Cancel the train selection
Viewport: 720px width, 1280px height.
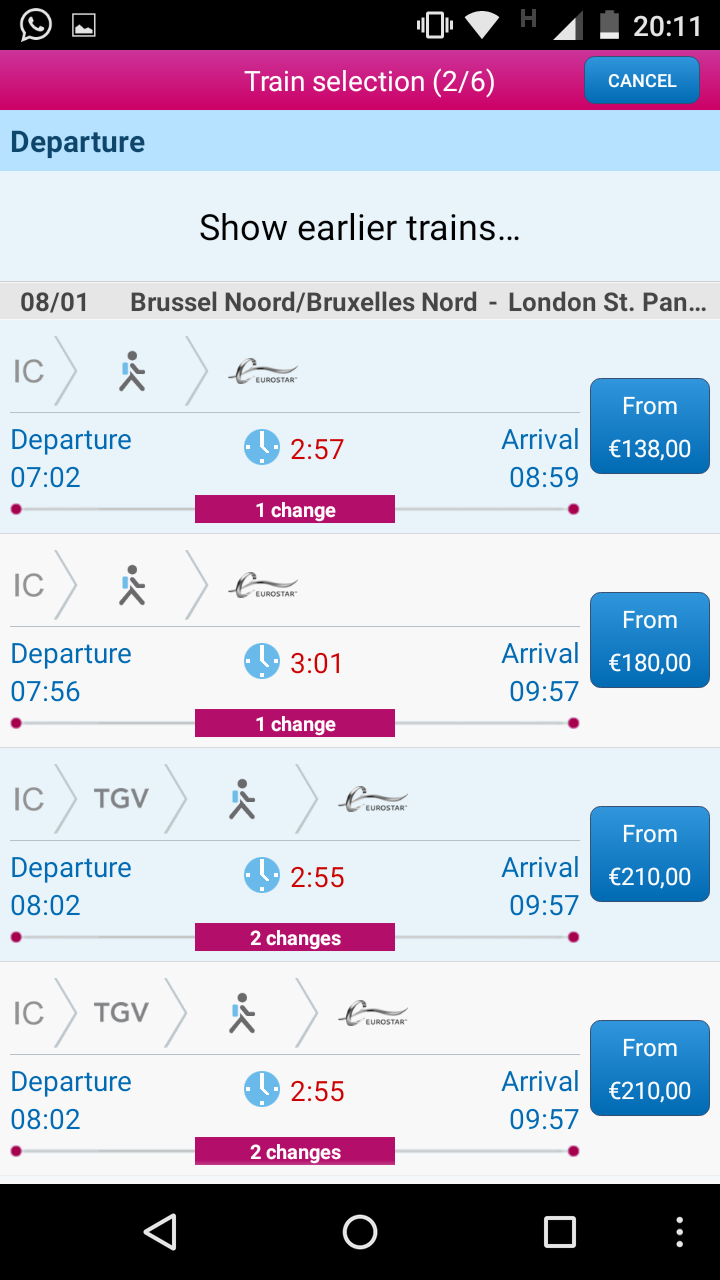(642, 81)
